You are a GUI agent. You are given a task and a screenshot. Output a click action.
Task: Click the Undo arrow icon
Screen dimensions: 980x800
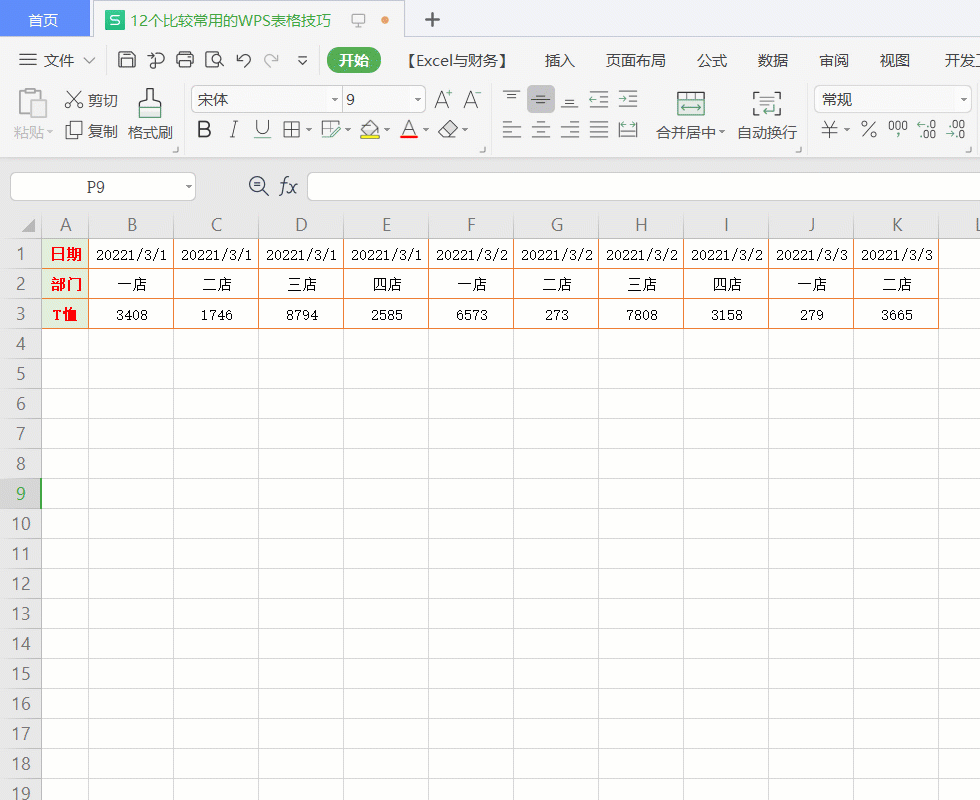(243, 60)
